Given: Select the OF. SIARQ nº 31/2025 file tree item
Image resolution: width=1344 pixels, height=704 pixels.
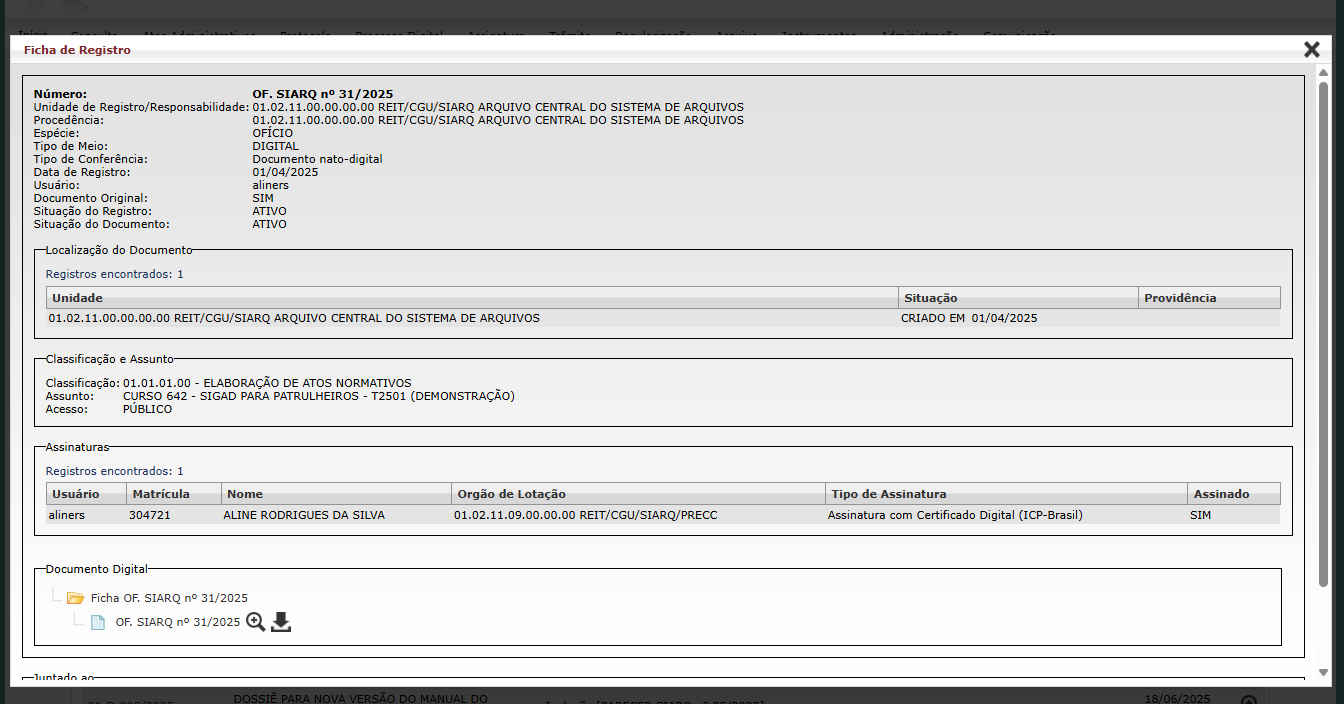Looking at the screenshot, I should click(177, 622).
